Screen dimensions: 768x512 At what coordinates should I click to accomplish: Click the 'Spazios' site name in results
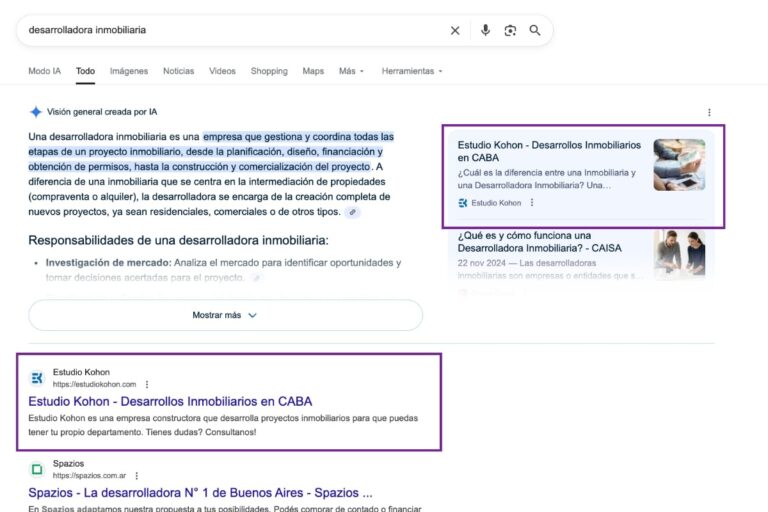coord(68,463)
